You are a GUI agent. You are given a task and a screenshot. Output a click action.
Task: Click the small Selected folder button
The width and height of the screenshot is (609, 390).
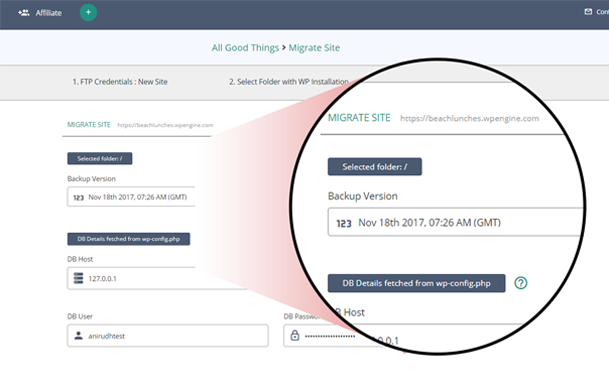(100, 158)
